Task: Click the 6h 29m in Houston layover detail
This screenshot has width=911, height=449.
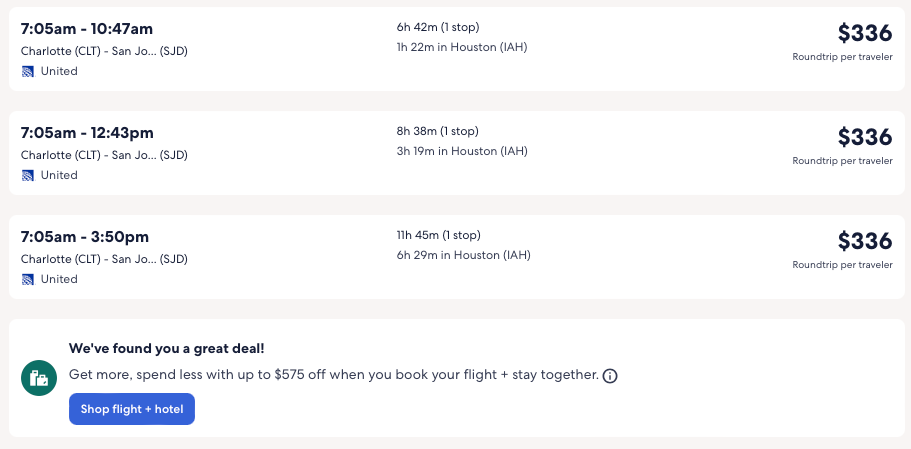Action: point(463,255)
